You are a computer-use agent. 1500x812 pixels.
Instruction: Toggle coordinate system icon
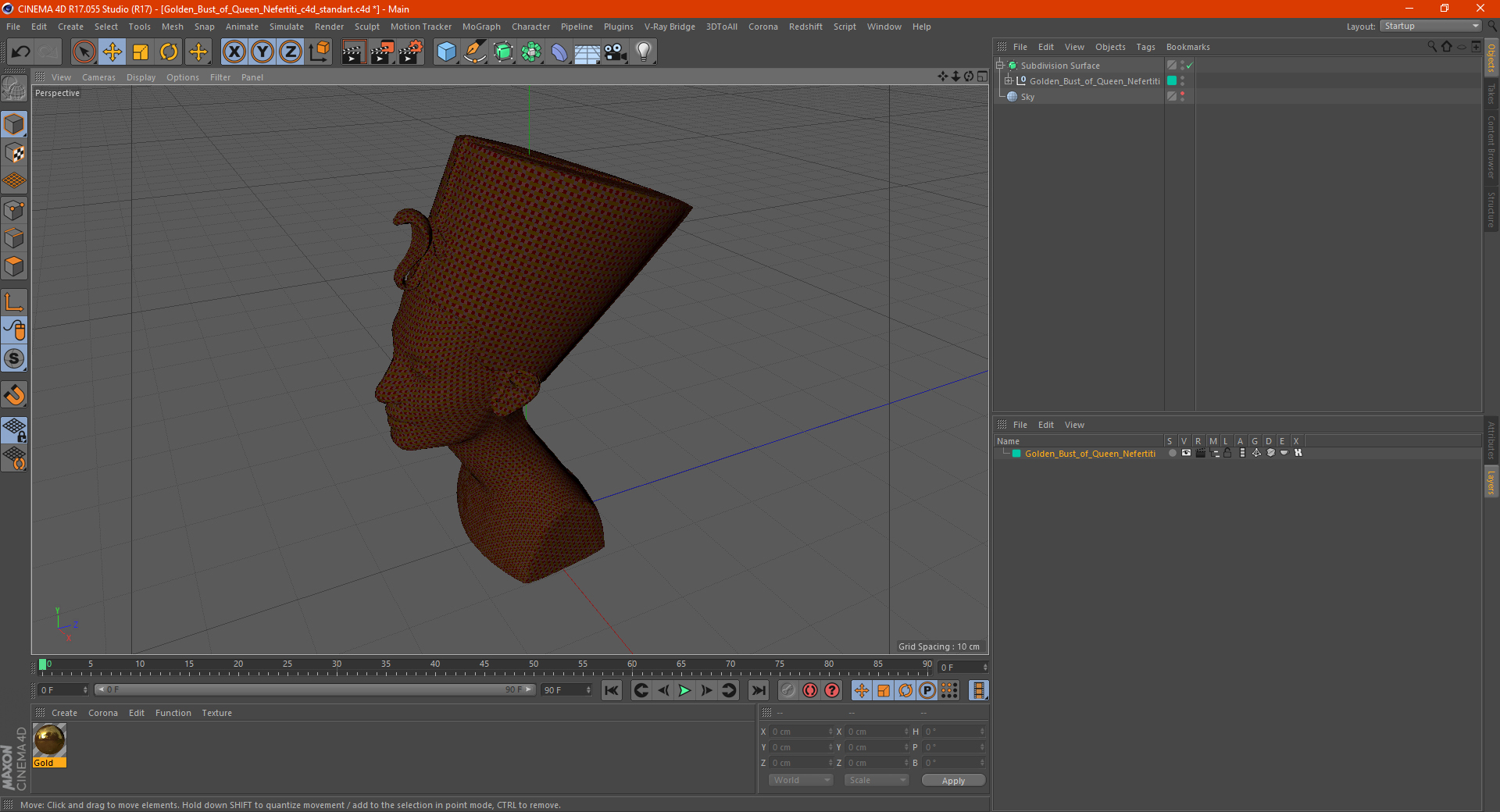coord(320,52)
